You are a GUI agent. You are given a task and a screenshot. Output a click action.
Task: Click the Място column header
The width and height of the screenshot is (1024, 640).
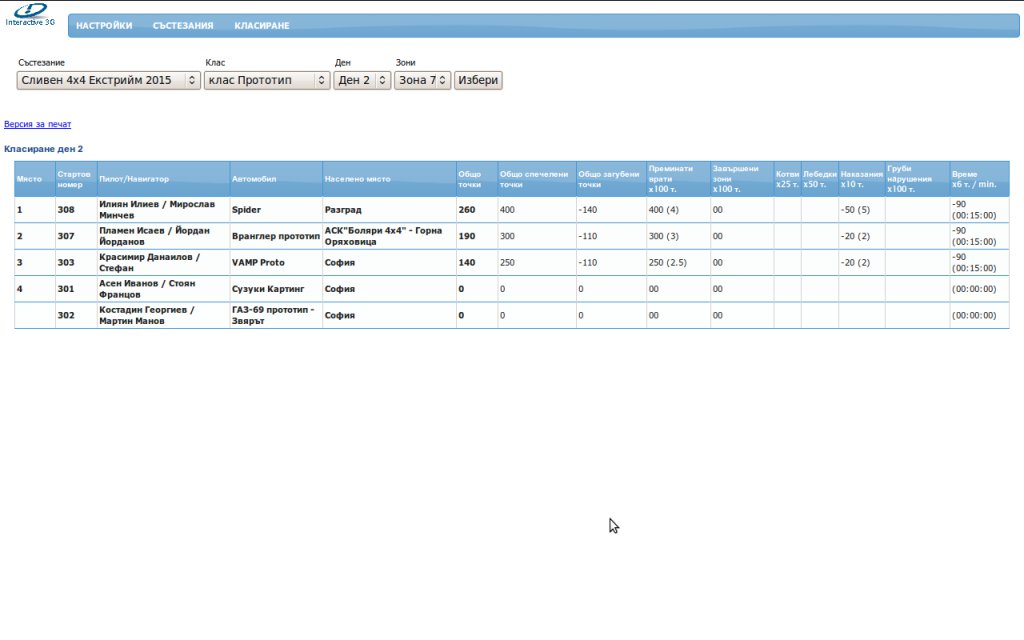point(30,179)
